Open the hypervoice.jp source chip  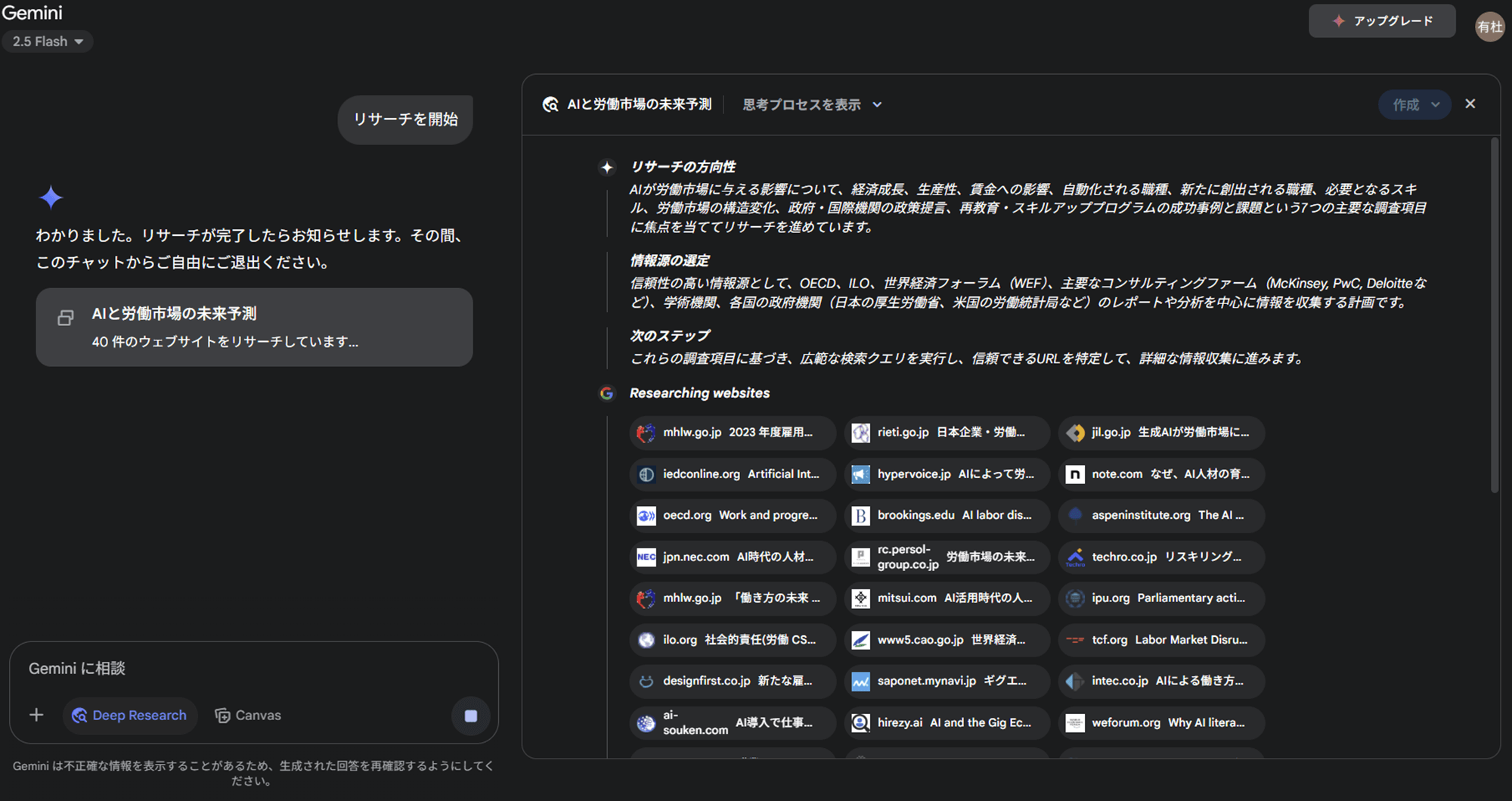tap(947, 474)
